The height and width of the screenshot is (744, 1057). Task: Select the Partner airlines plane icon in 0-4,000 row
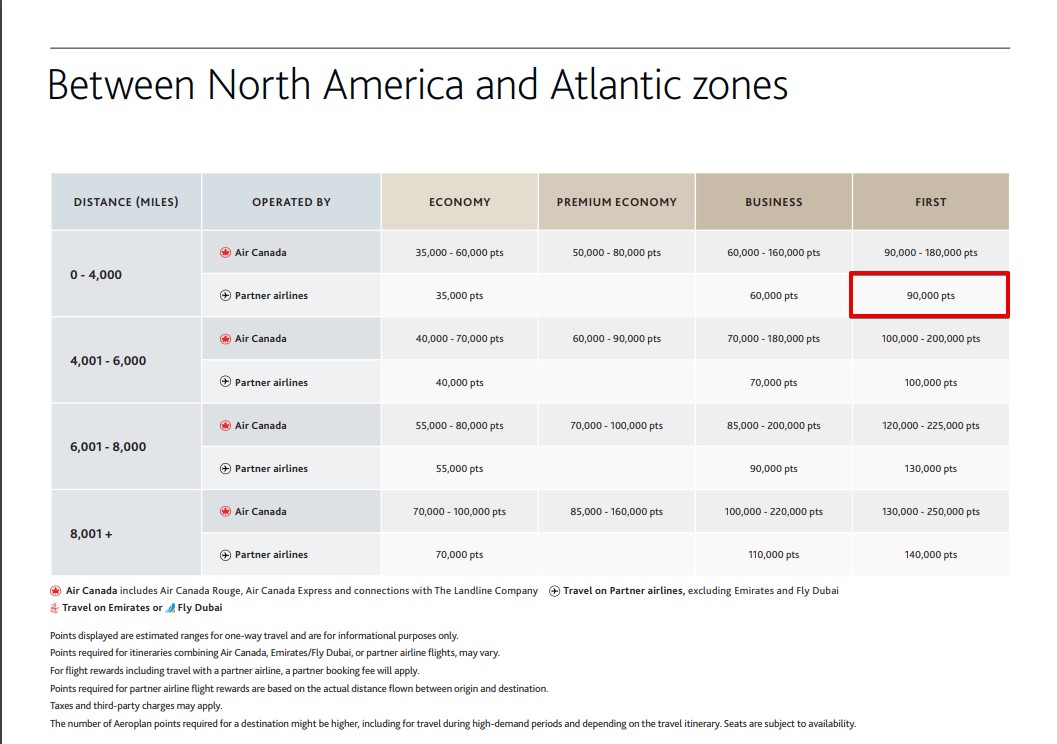click(224, 295)
